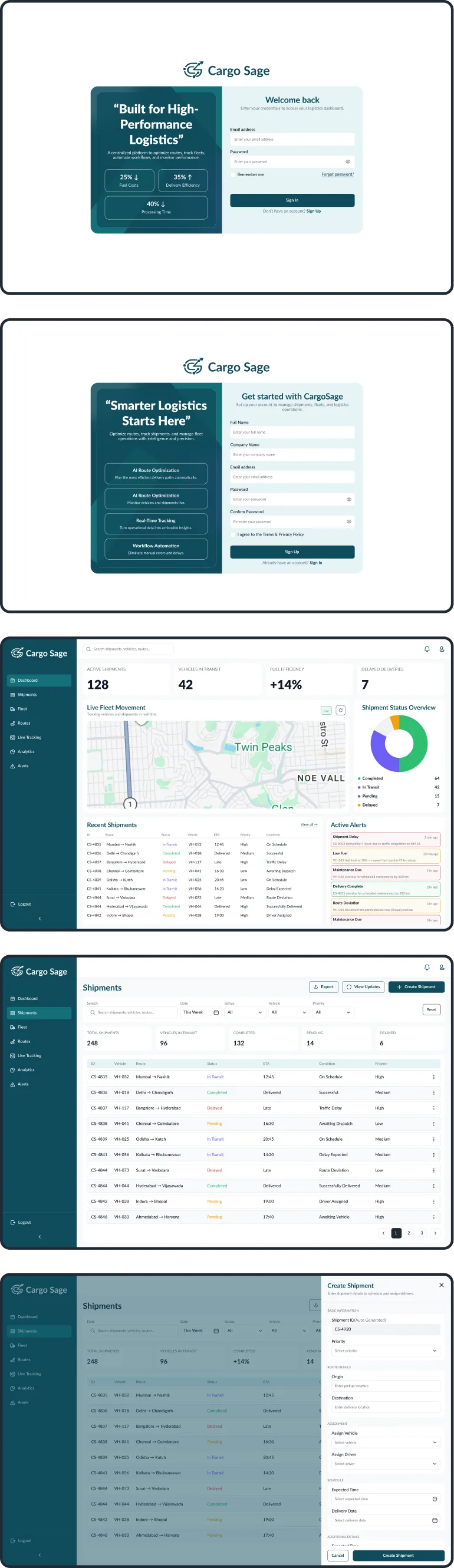Open Vehicle filter dropdown on Shipments screen
Image resolution: width=454 pixels, height=1568 pixels.
(x=288, y=1012)
